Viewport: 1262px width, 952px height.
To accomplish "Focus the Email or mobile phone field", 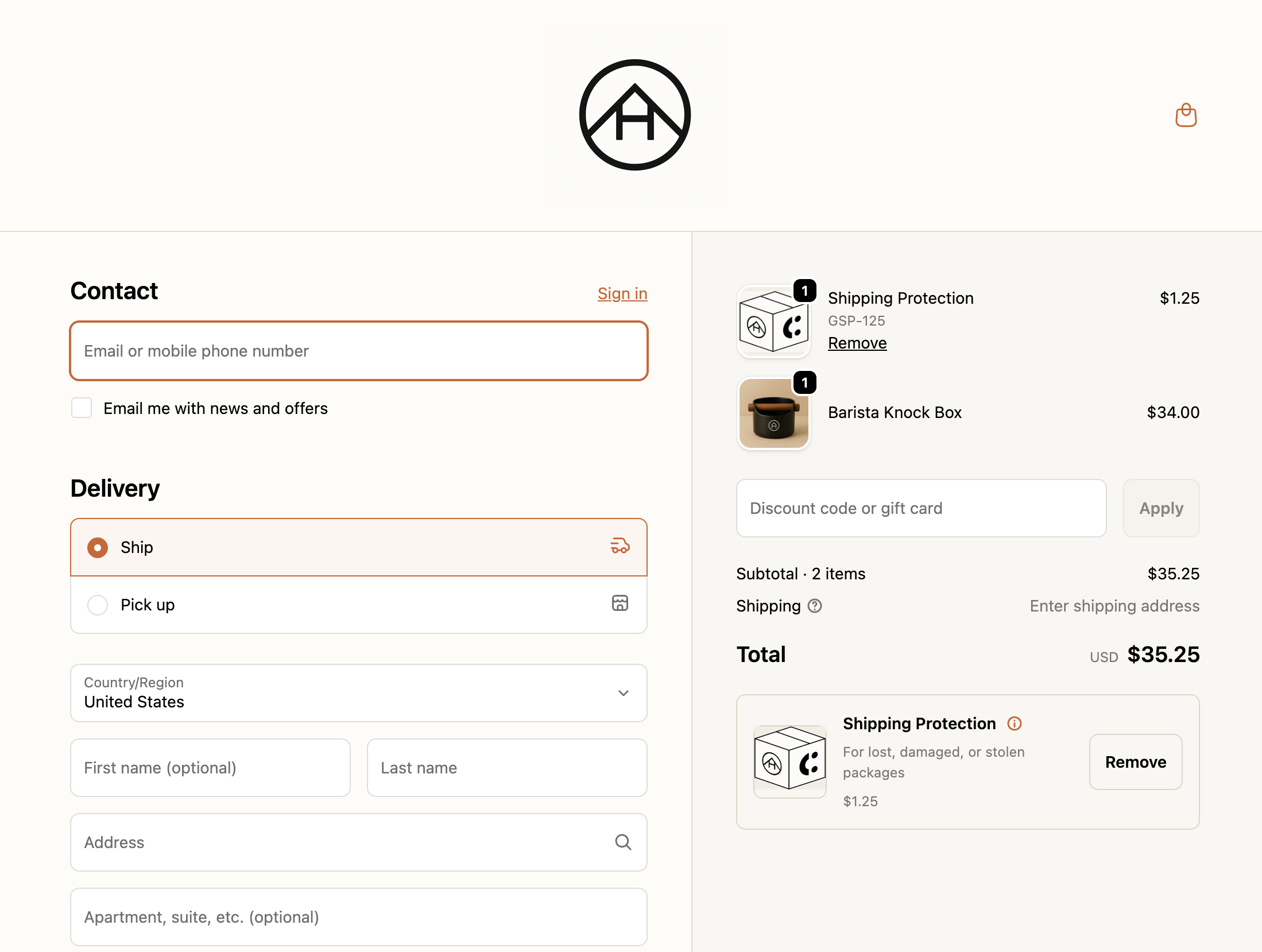I will (x=358, y=351).
